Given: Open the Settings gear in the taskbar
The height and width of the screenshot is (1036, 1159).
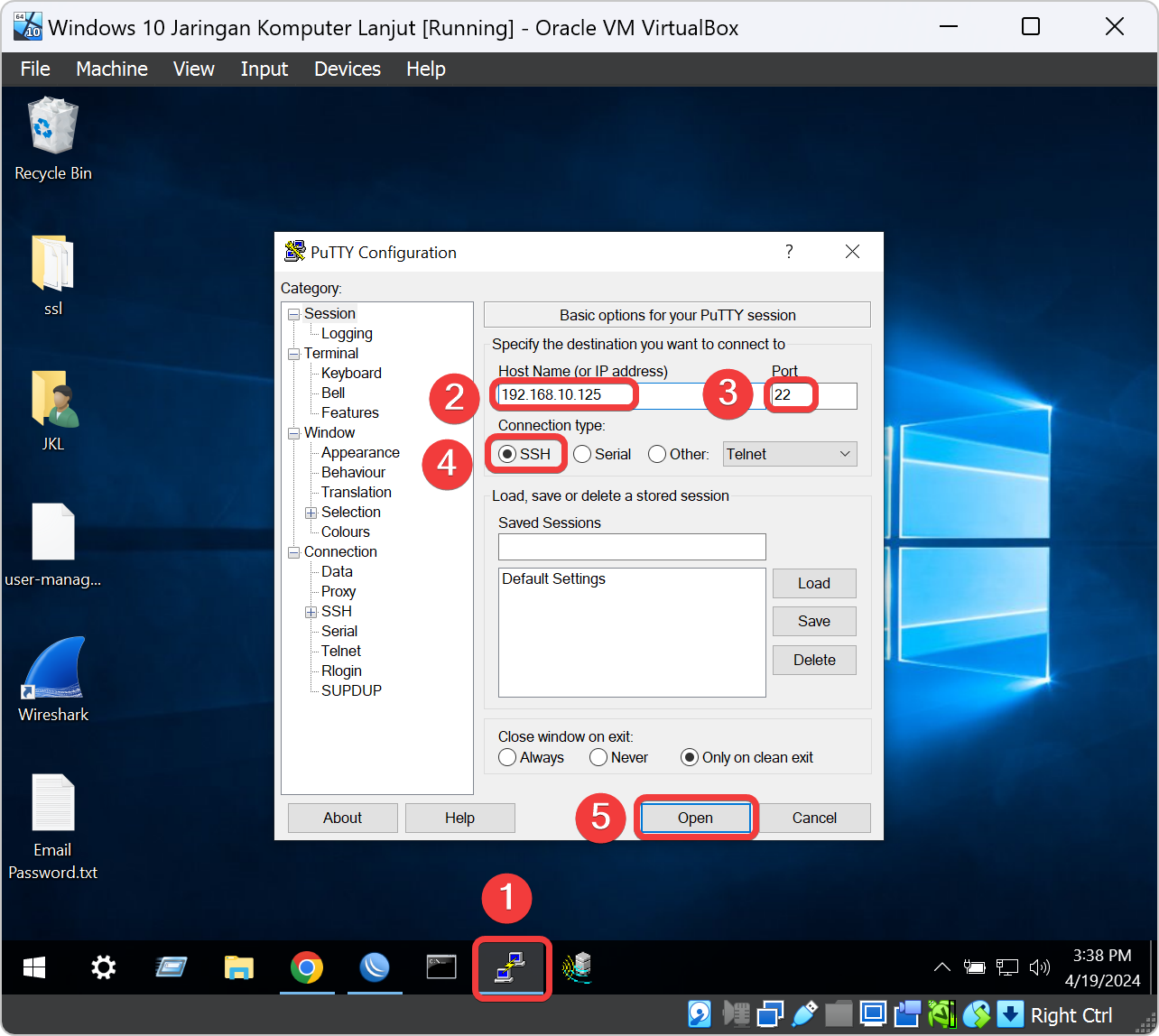Looking at the screenshot, I should pyautogui.click(x=104, y=968).
